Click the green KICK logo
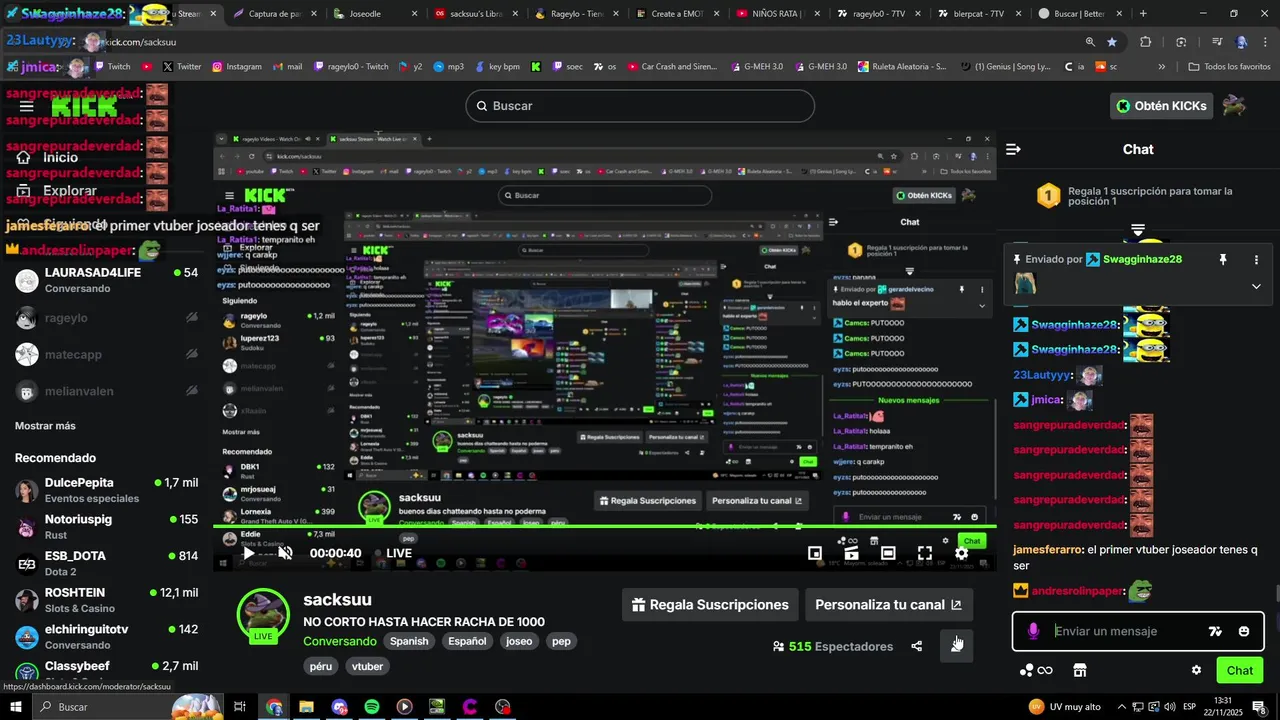The image size is (1280, 720). click(85, 106)
